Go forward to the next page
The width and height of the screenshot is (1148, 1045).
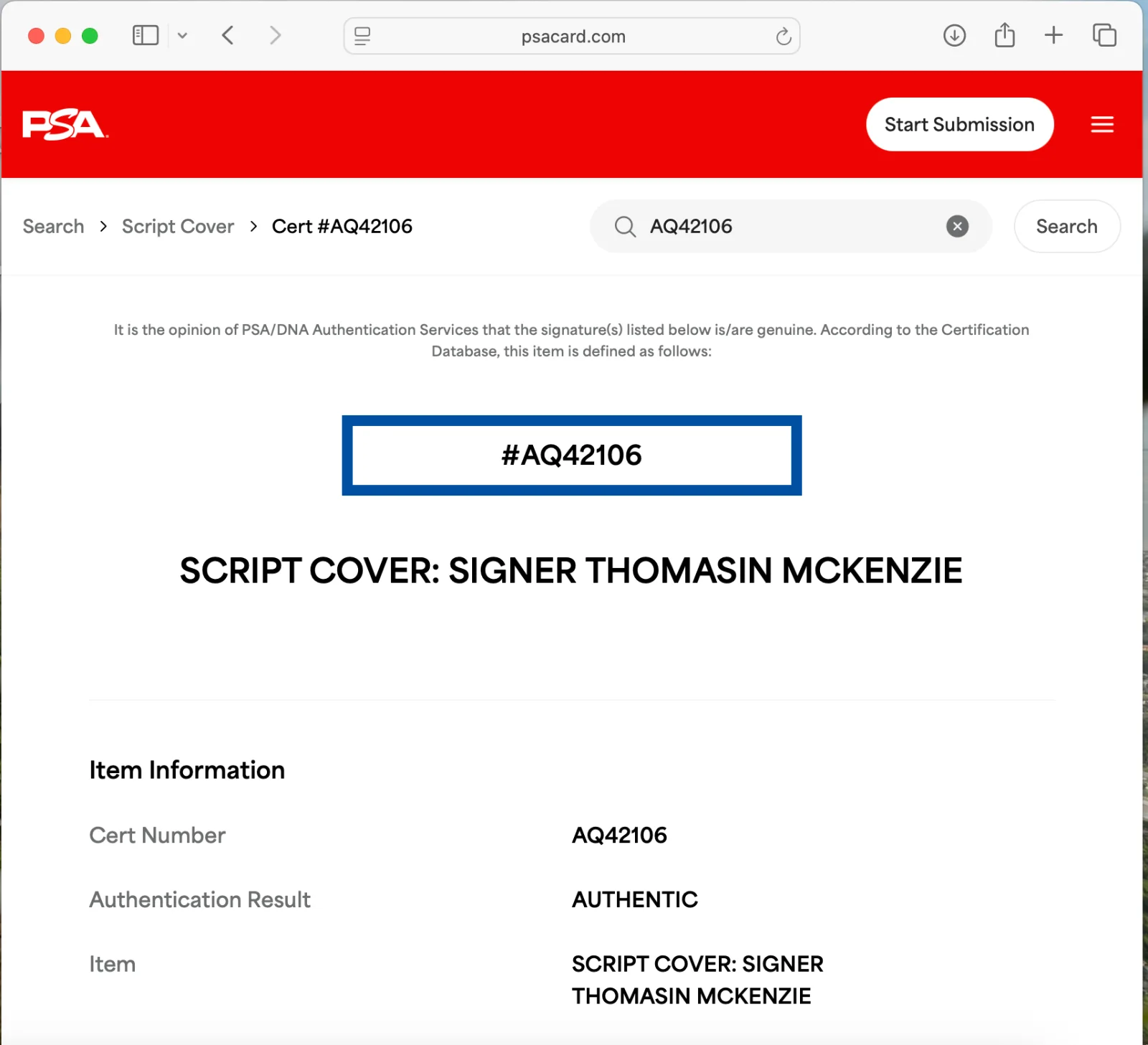(275, 35)
